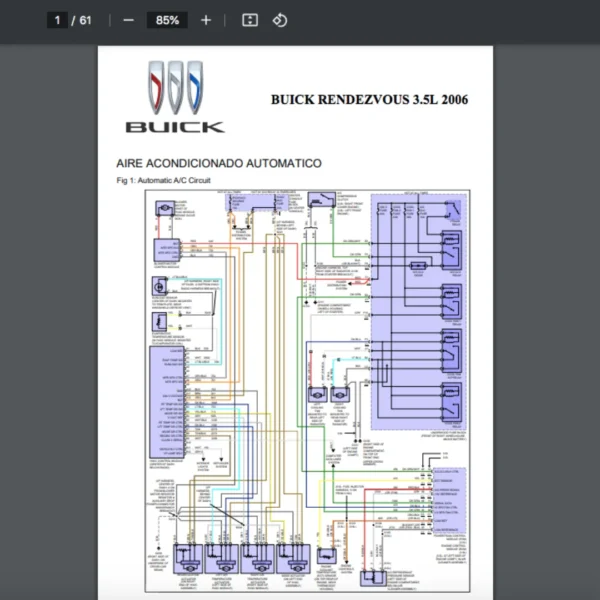Click the fit to page icon

(250, 20)
